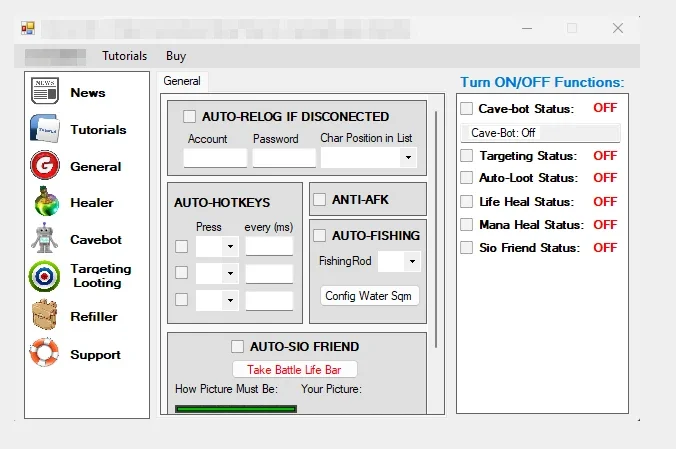Open the FishingRod hotkey dropdown
676x449 pixels.
click(412, 261)
